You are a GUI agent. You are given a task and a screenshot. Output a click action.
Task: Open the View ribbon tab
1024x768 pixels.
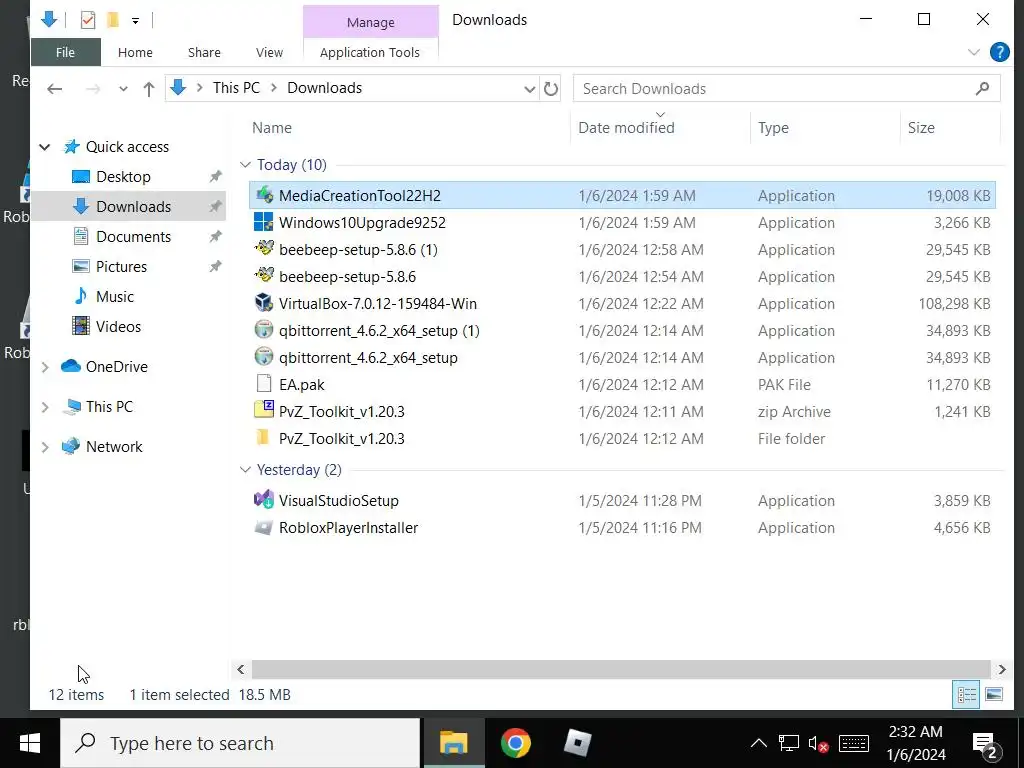pyautogui.click(x=269, y=52)
